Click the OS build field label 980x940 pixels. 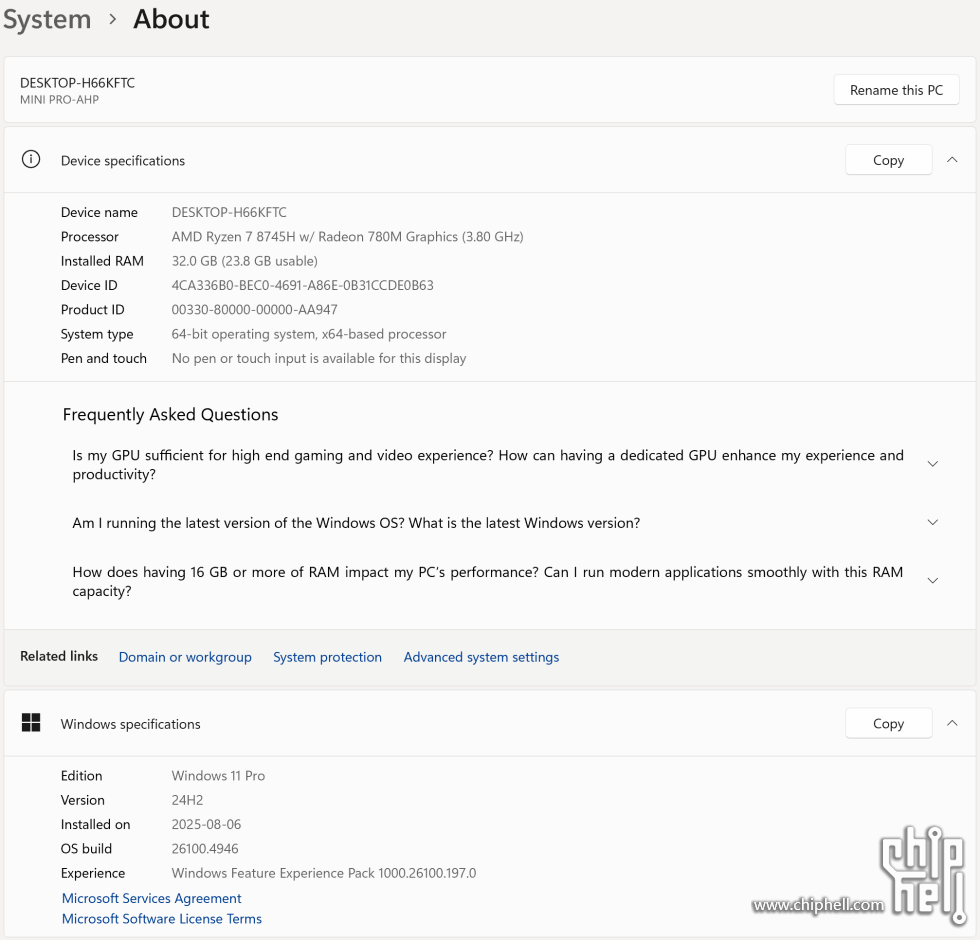(86, 849)
